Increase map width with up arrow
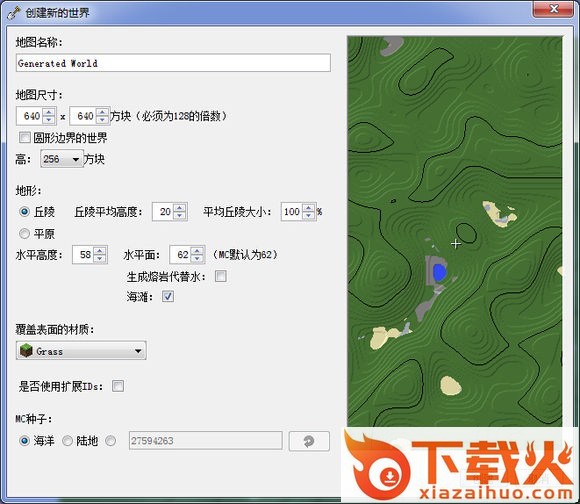This screenshot has height=504, width=580. point(49,112)
